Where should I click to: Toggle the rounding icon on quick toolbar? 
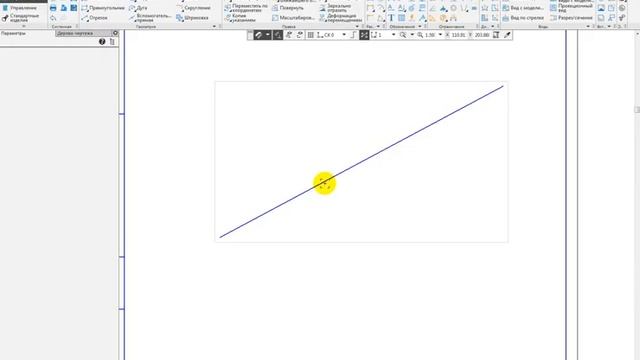click(x=353, y=35)
